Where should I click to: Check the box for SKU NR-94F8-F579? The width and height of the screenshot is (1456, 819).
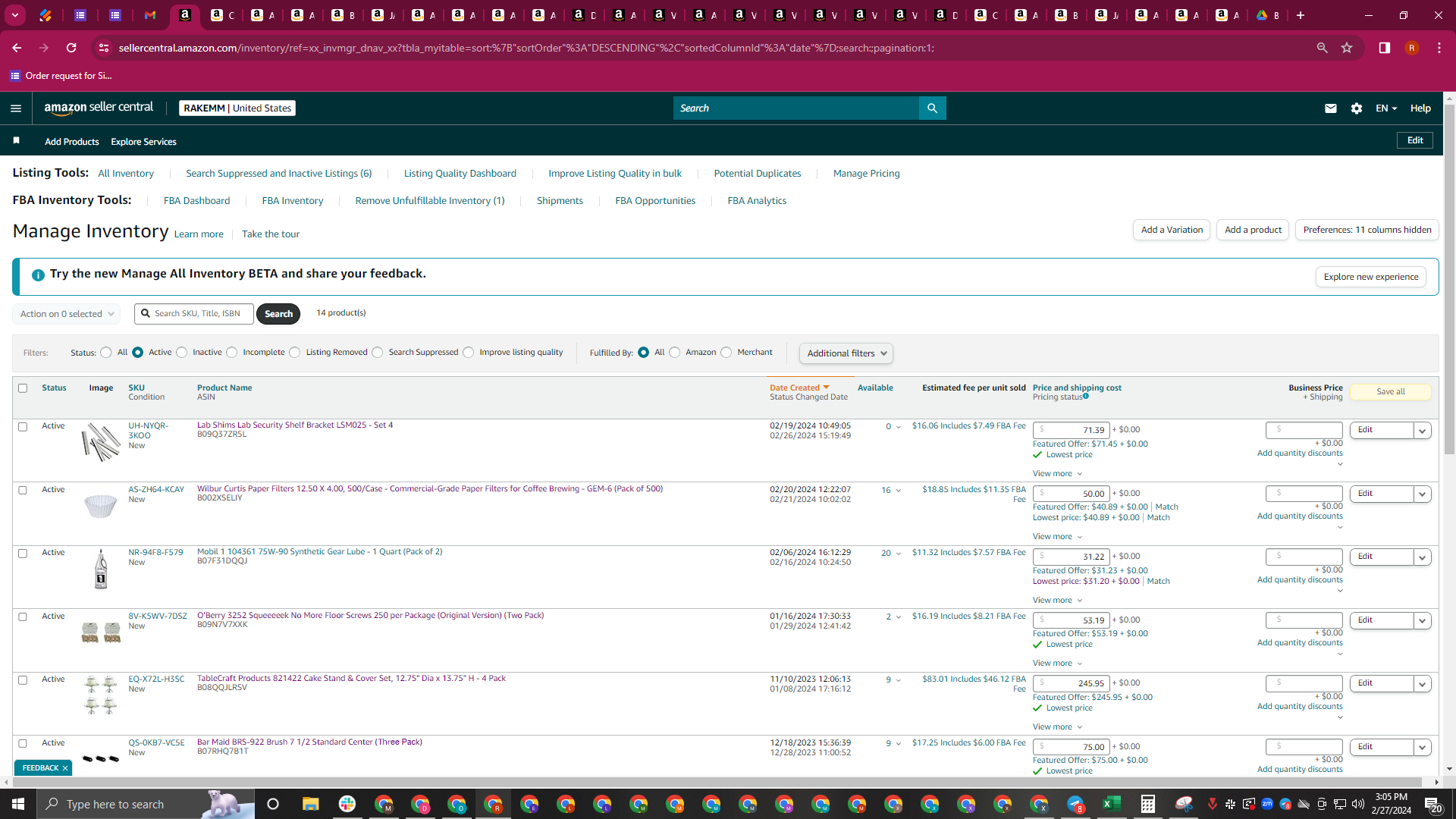pyautogui.click(x=23, y=554)
